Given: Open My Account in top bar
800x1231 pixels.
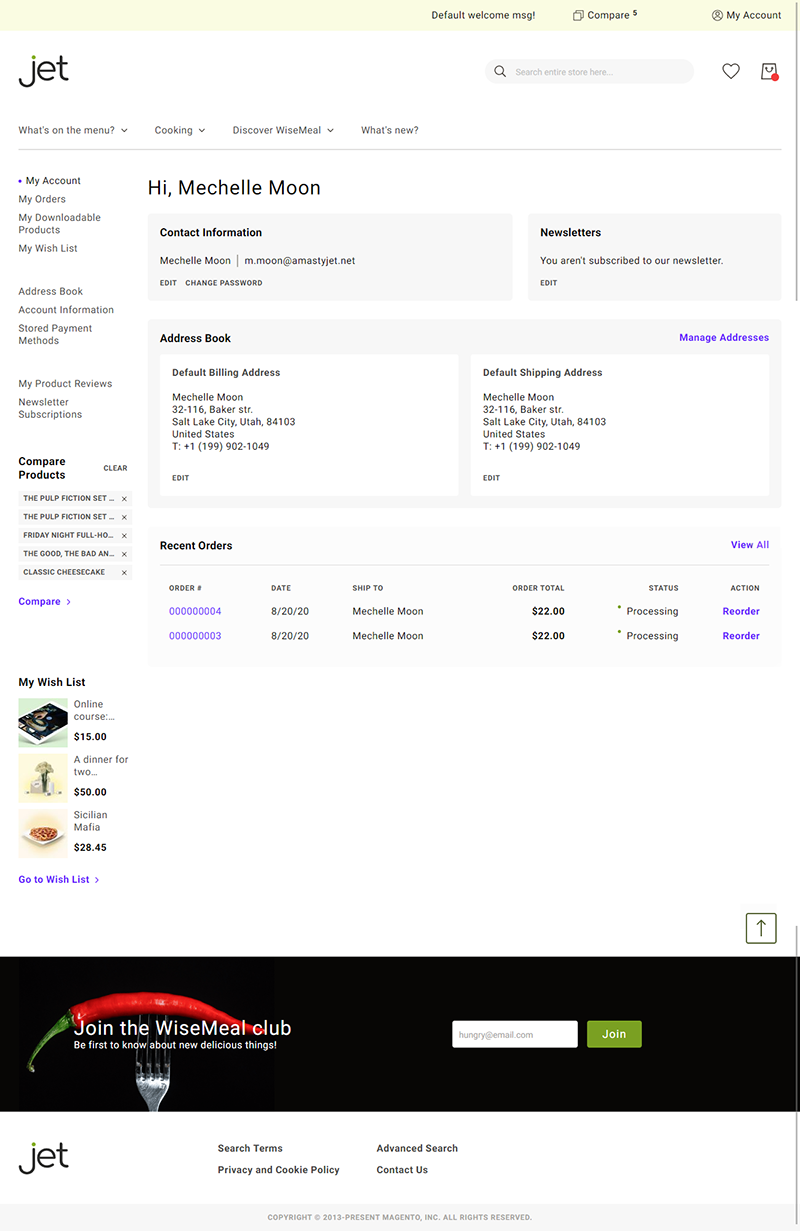Looking at the screenshot, I should point(747,15).
